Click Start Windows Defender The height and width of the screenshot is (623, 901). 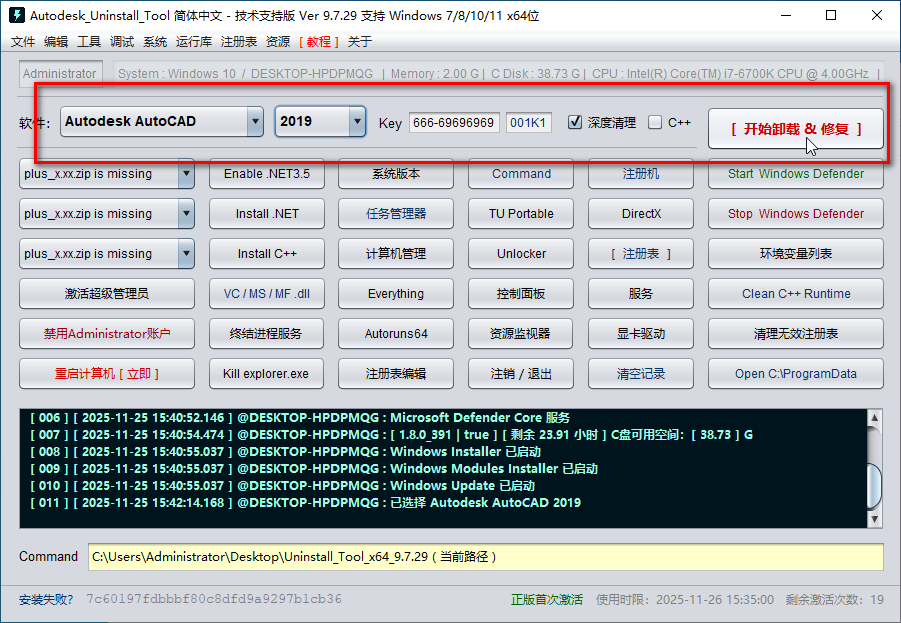coord(795,174)
